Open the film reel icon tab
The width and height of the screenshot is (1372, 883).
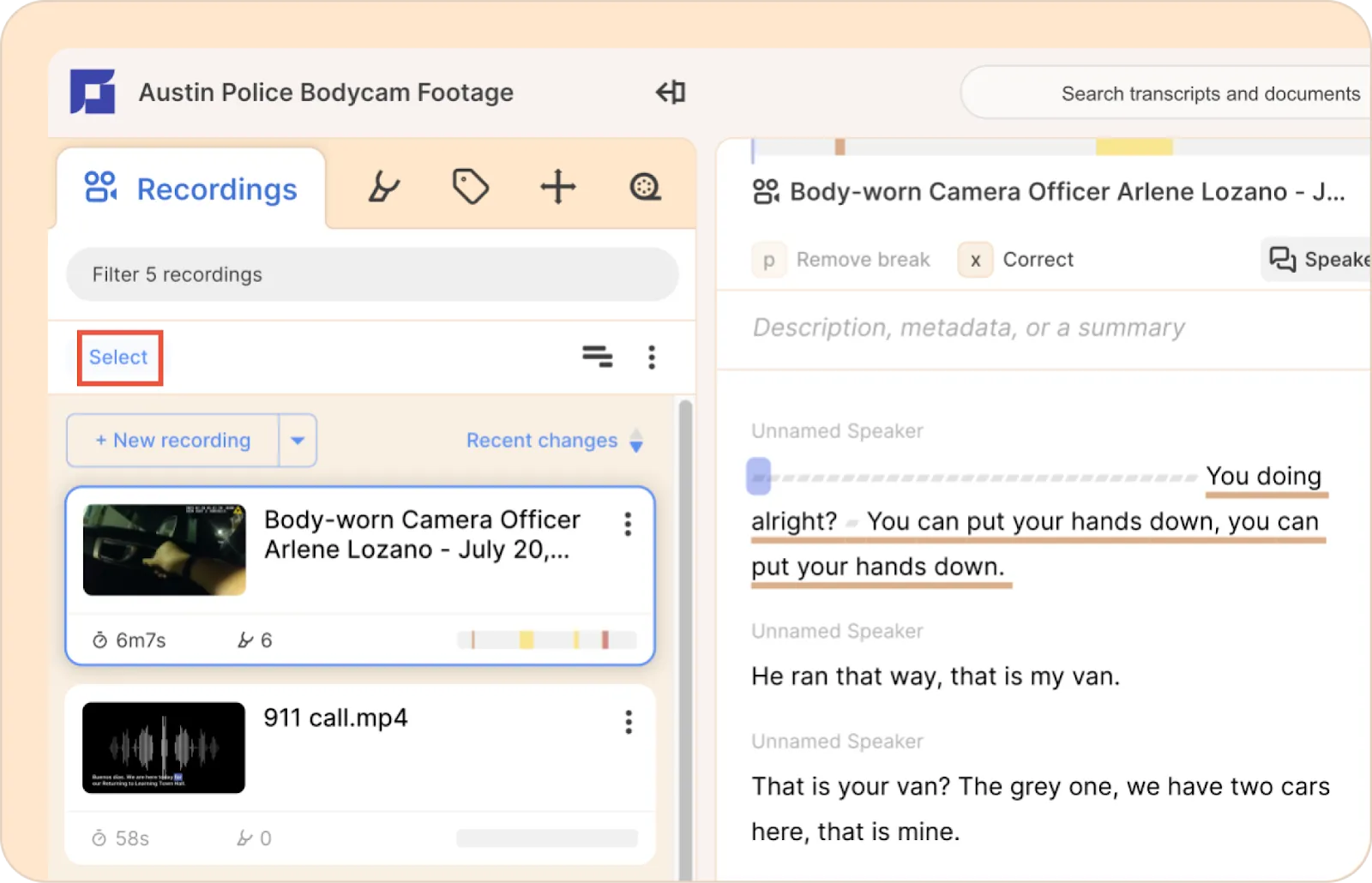coord(645,187)
